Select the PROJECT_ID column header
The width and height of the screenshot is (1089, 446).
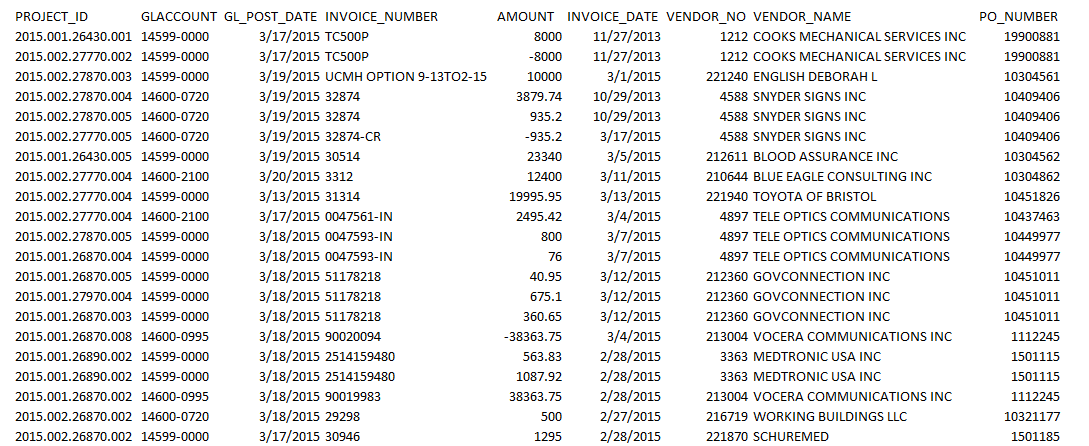pyautogui.click(x=51, y=17)
